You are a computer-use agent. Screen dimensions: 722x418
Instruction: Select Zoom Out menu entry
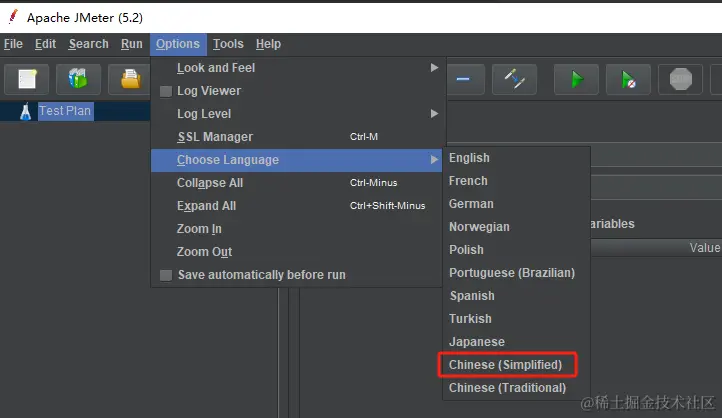coord(297,252)
